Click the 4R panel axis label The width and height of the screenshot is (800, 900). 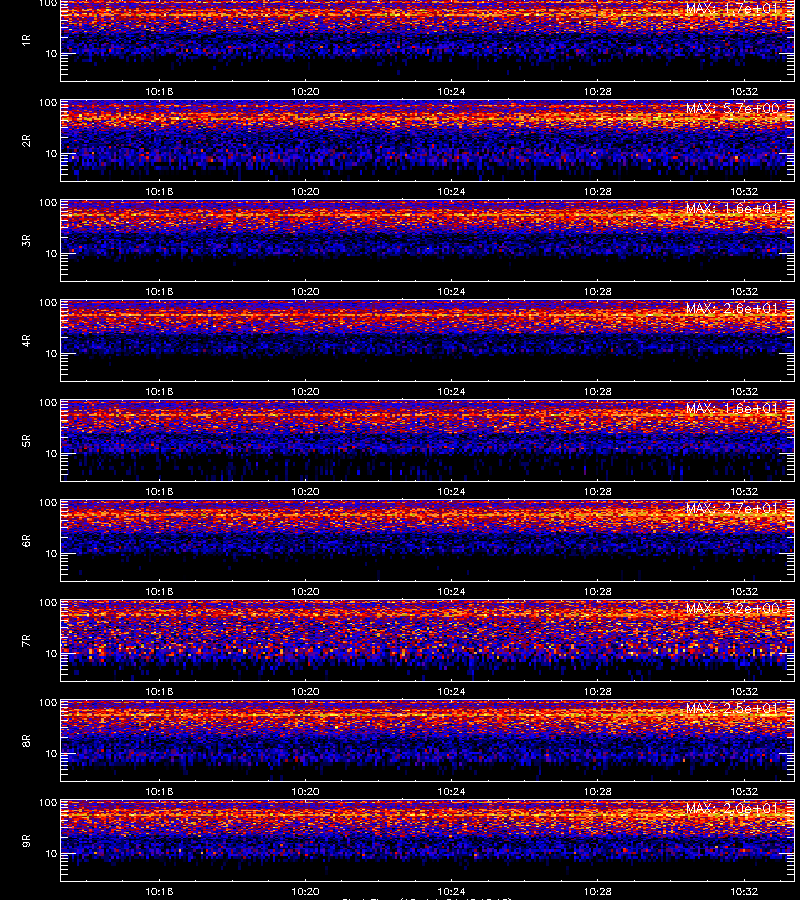(x=26, y=340)
